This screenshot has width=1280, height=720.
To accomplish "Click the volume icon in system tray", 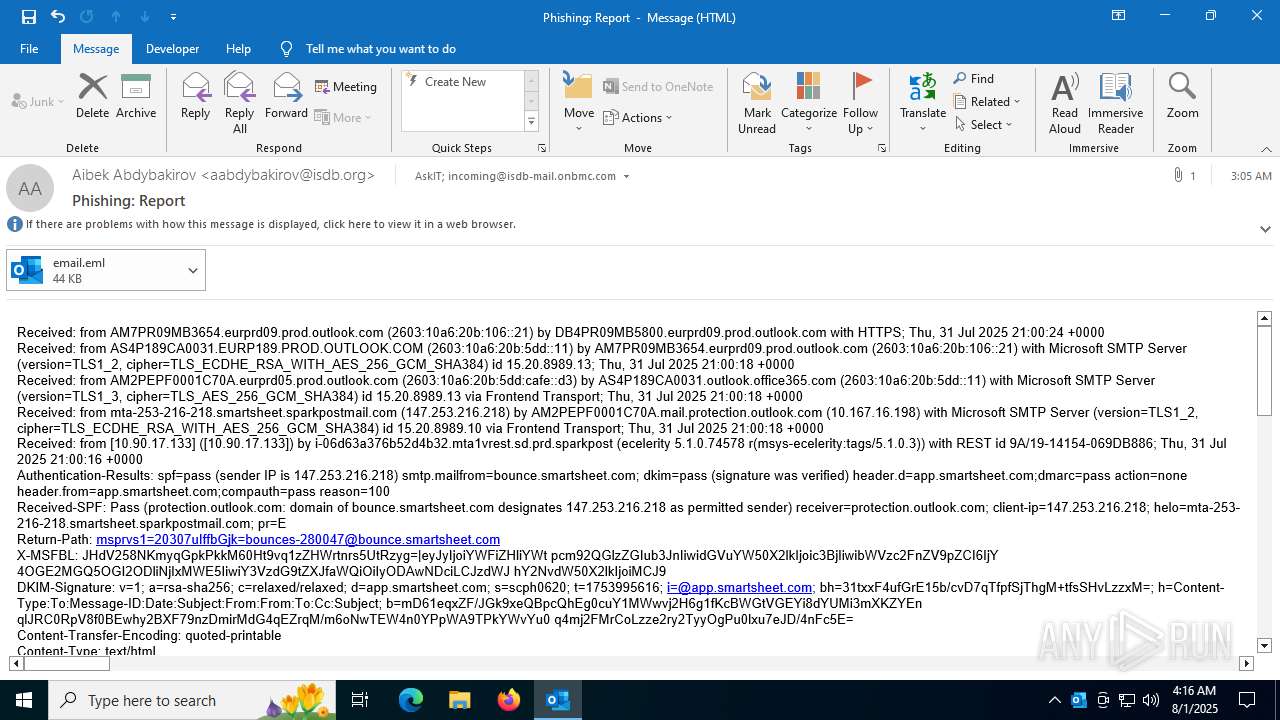I will [x=1151, y=700].
